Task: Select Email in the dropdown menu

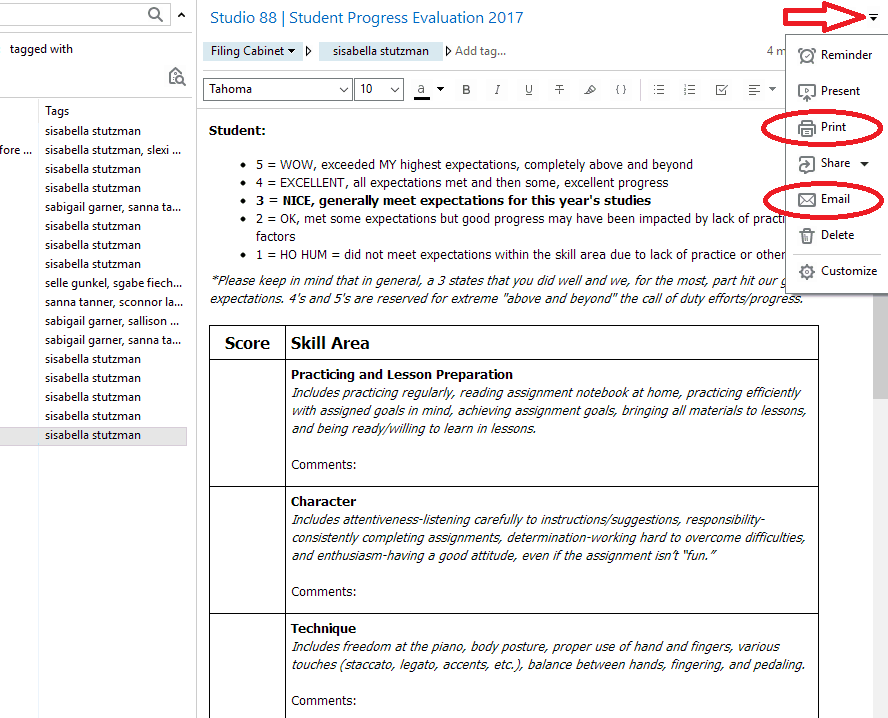Action: click(x=835, y=199)
